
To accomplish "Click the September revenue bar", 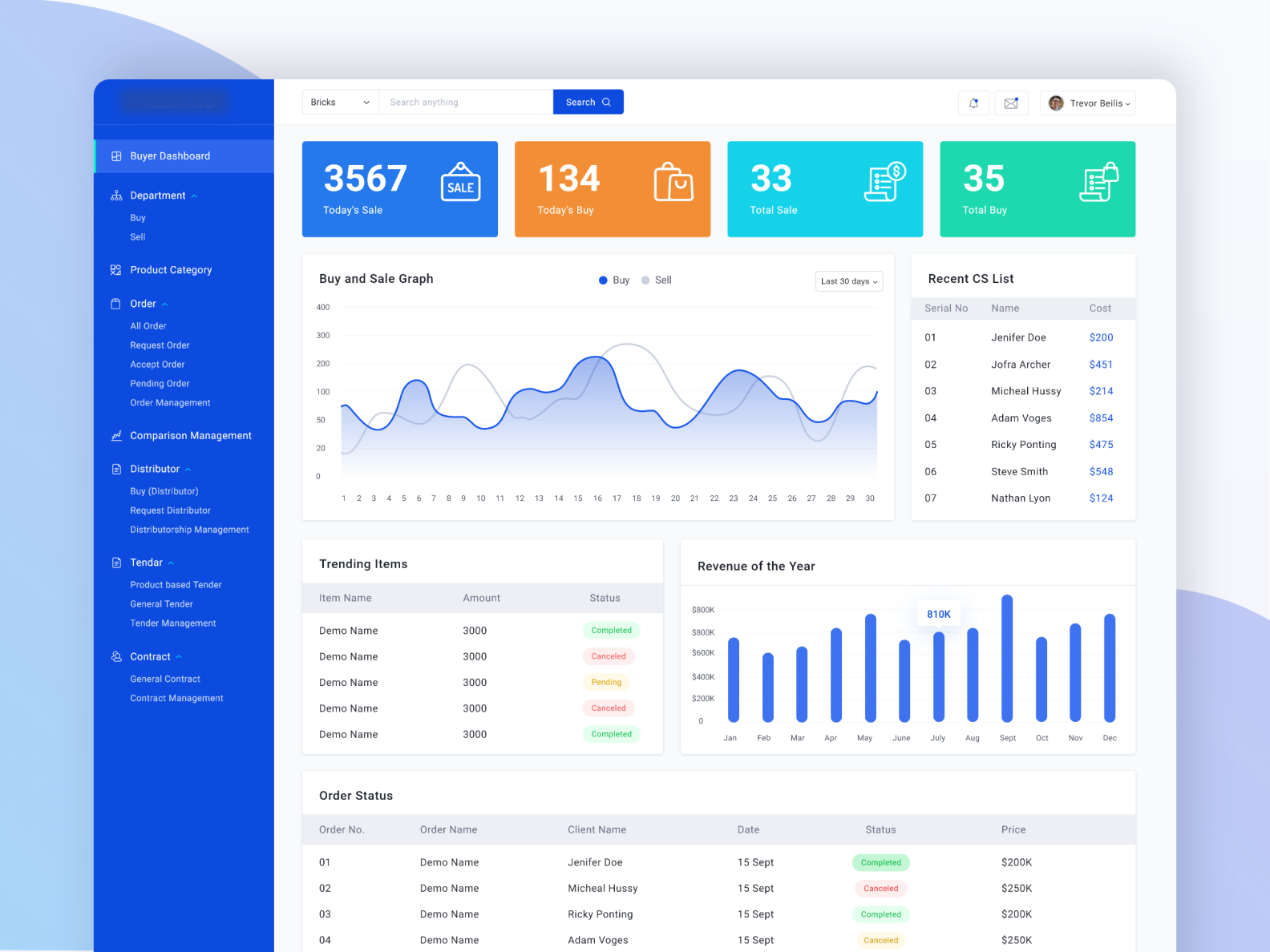I will tap(1007, 659).
